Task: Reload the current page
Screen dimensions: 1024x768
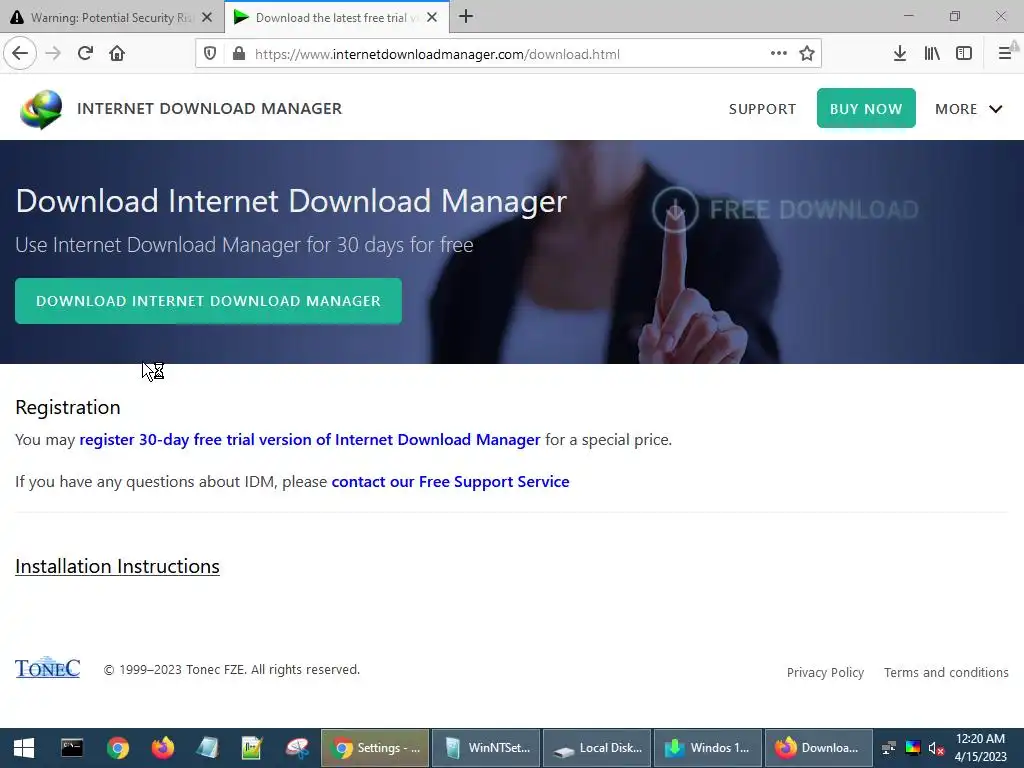Action: tap(85, 54)
